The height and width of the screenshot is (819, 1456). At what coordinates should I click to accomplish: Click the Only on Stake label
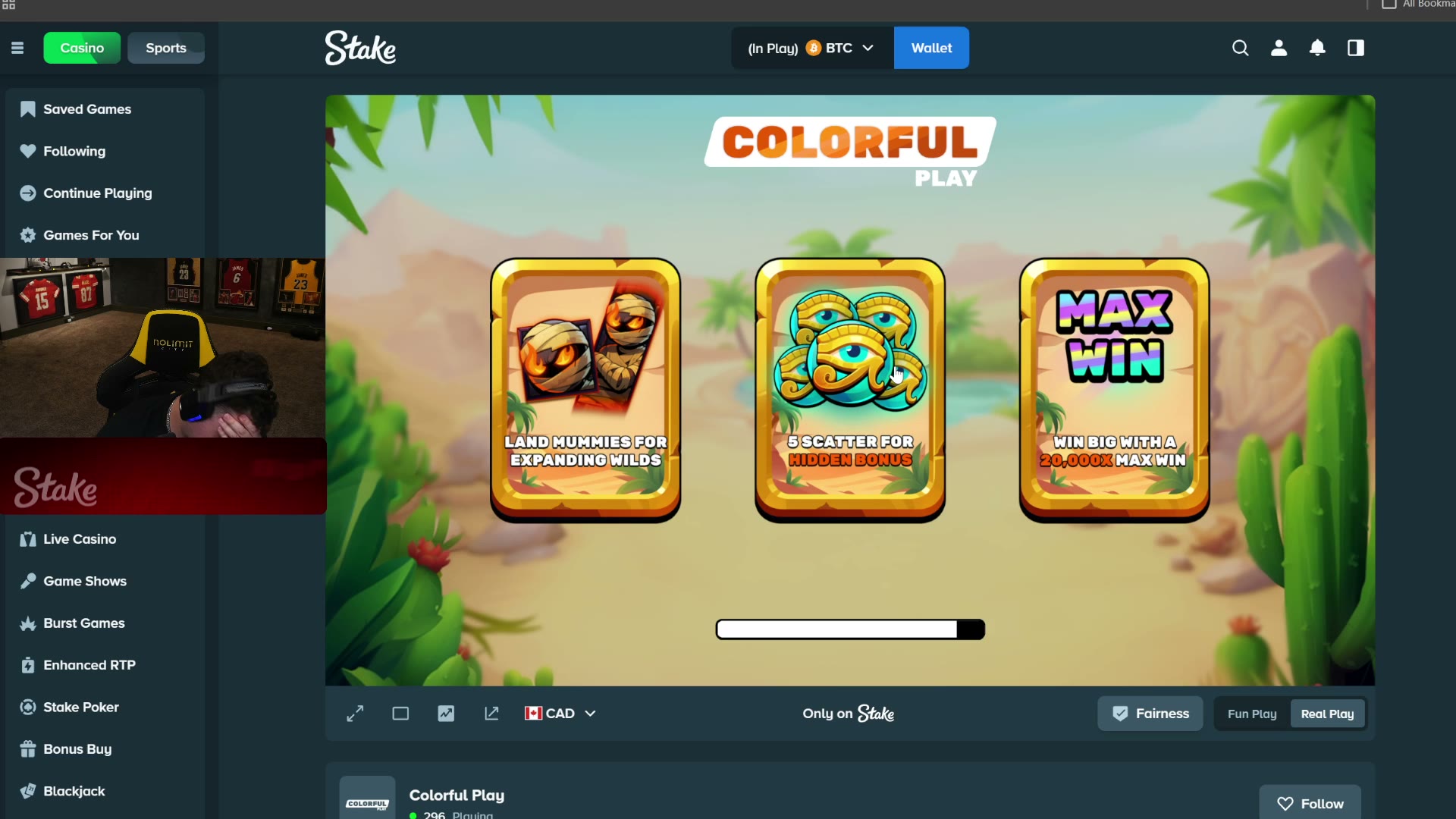tap(849, 714)
